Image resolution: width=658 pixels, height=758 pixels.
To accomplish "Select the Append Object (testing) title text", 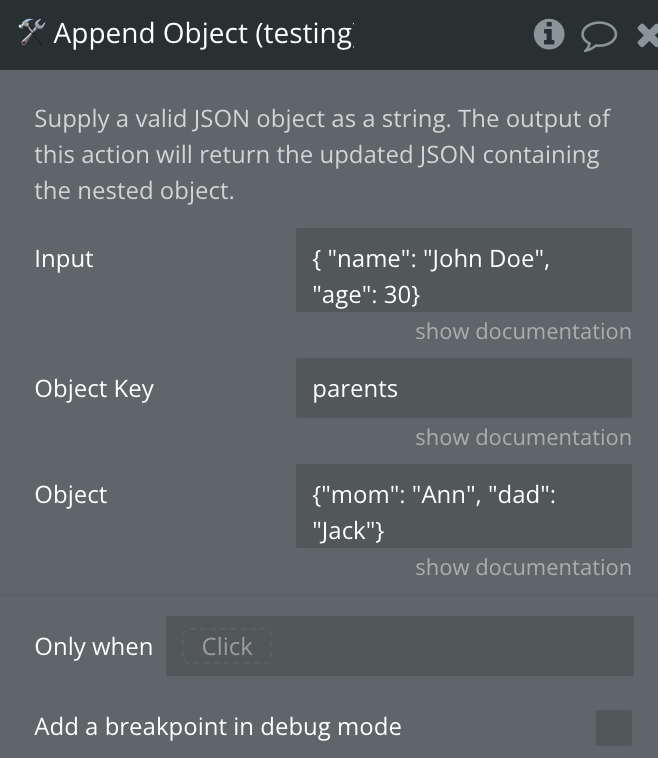I will tap(204, 34).
